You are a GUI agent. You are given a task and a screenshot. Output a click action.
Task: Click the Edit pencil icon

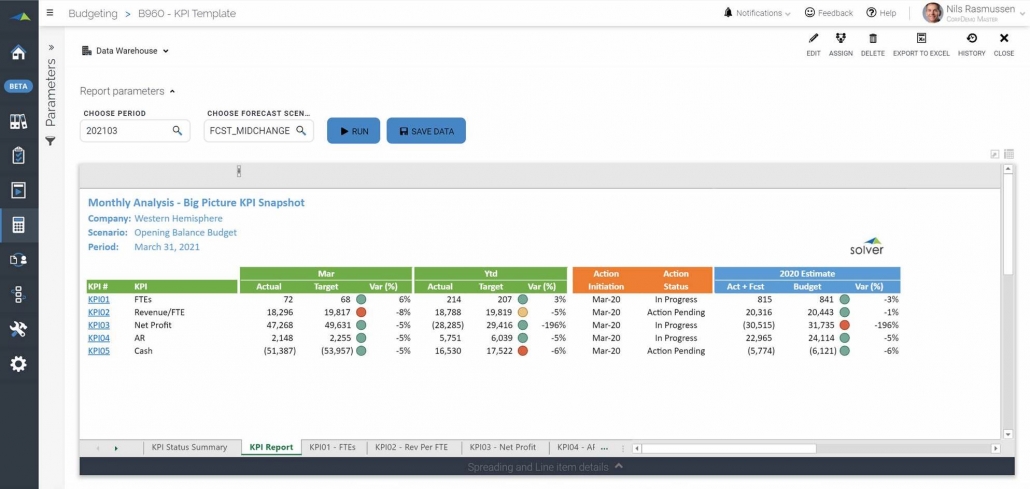pyautogui.click(x=813, y=39)
